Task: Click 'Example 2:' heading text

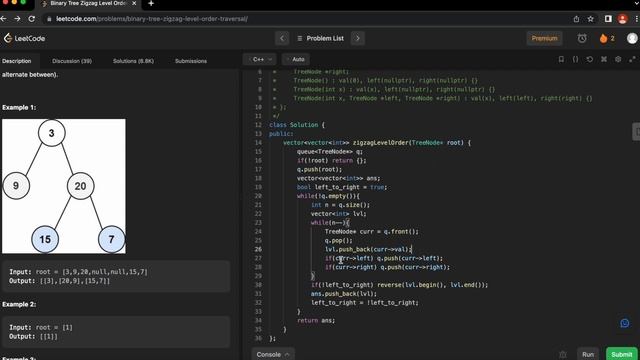Action: 19,304
